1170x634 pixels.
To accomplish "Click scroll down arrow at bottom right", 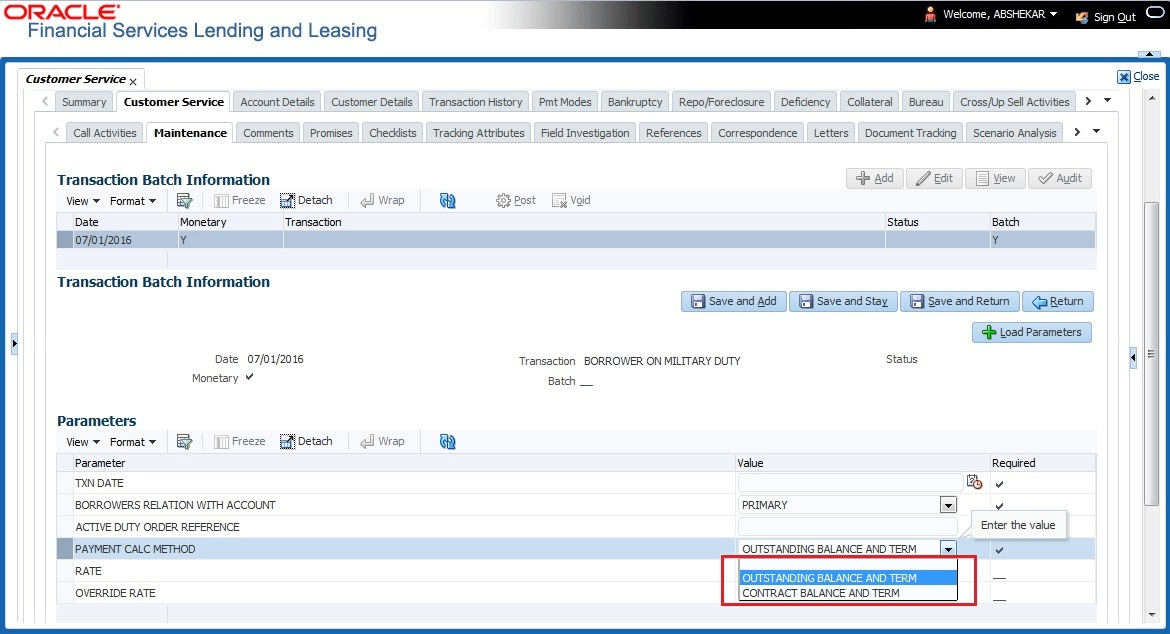I will 1150,615.
